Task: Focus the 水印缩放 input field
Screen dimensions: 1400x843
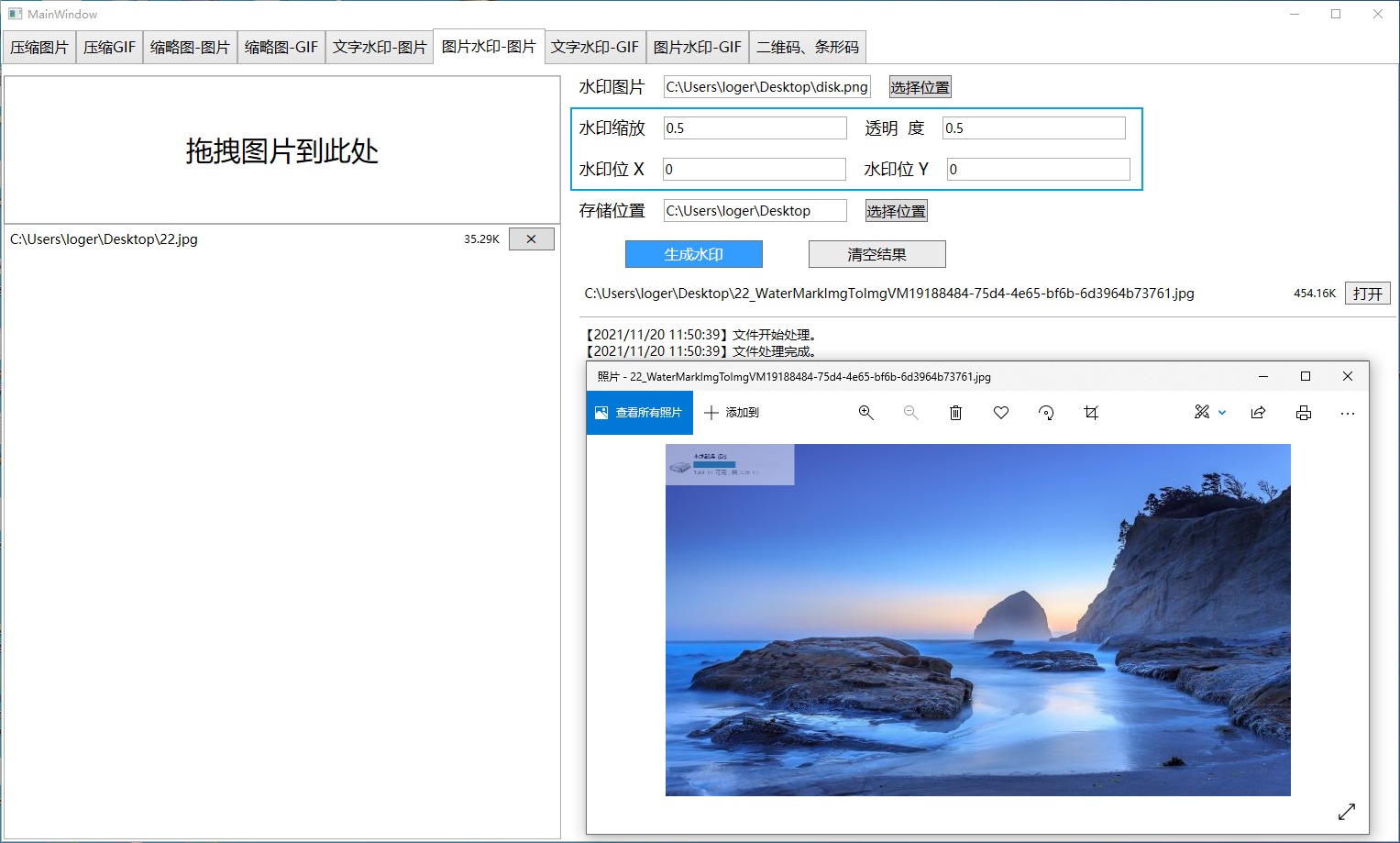Action: pos(755,128)
